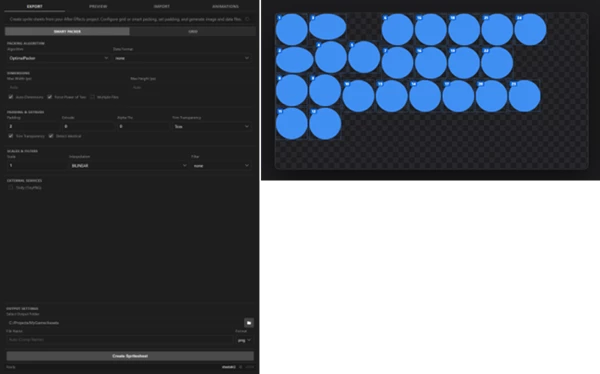Click the Extrude value field

point(88,126)
